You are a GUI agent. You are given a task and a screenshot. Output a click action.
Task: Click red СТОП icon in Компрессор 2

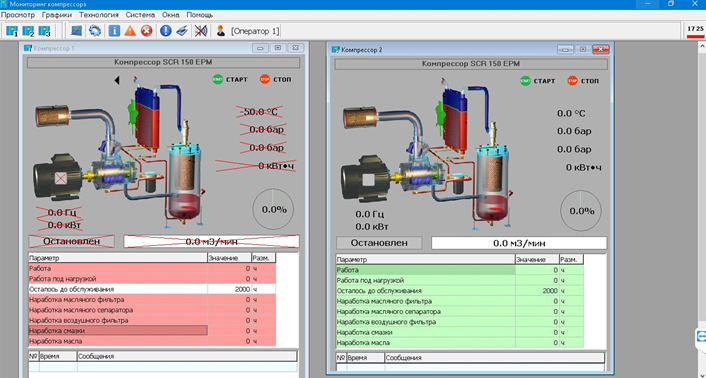pos(572,81)
